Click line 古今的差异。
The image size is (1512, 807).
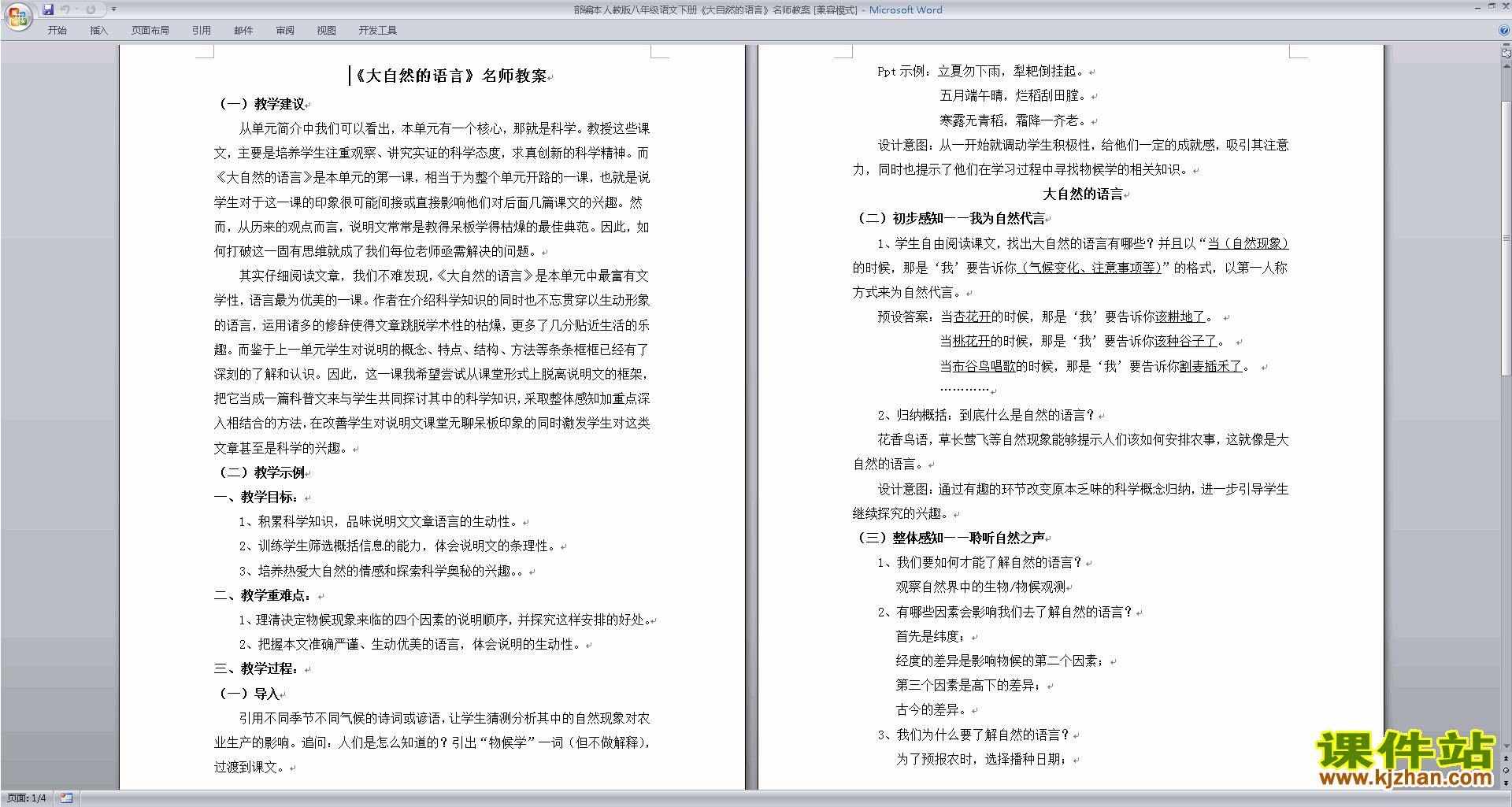click(931, 709)
